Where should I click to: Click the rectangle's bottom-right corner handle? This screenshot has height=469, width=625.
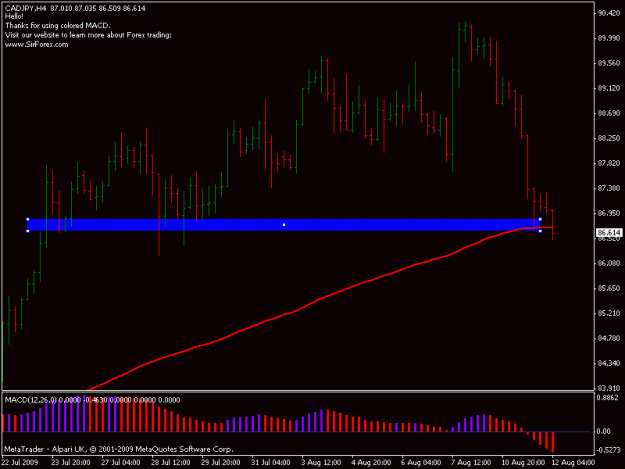pos(540,231)
